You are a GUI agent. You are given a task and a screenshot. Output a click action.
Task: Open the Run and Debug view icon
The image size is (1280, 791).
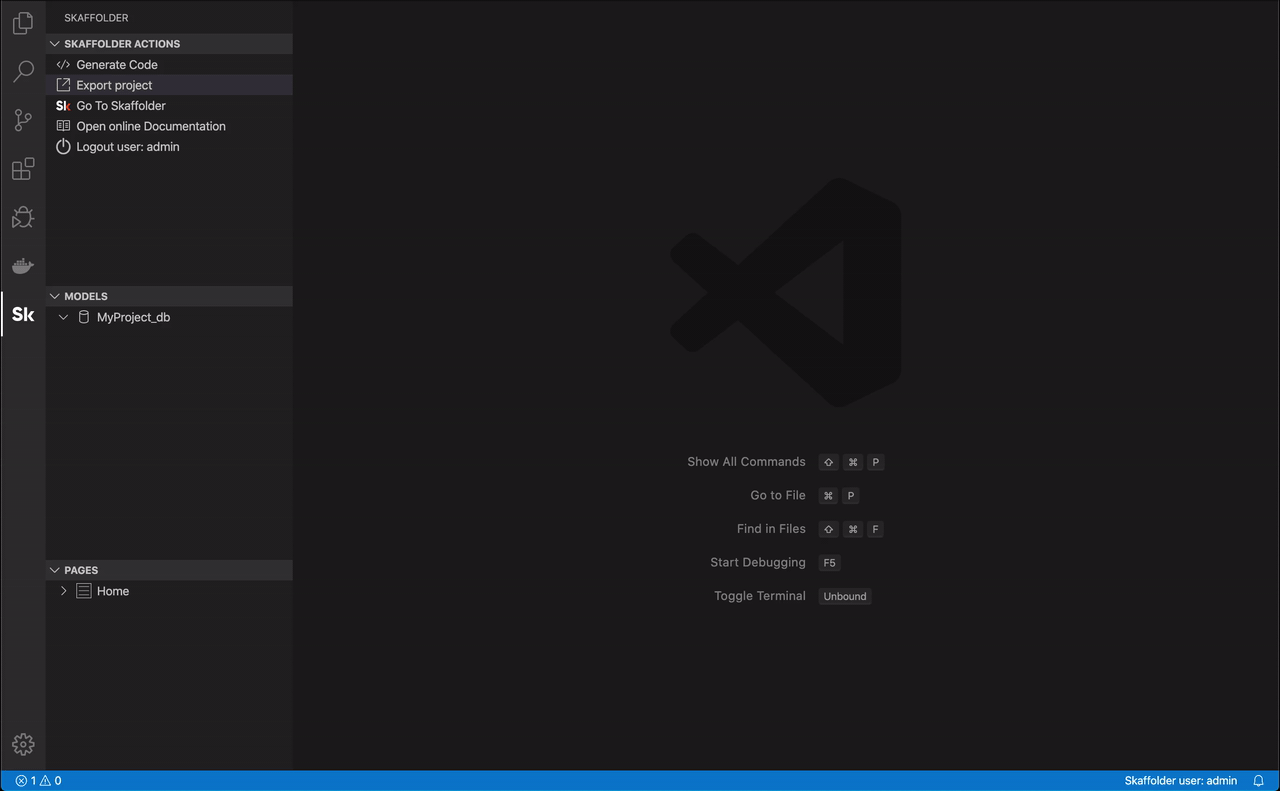(23, 217)
